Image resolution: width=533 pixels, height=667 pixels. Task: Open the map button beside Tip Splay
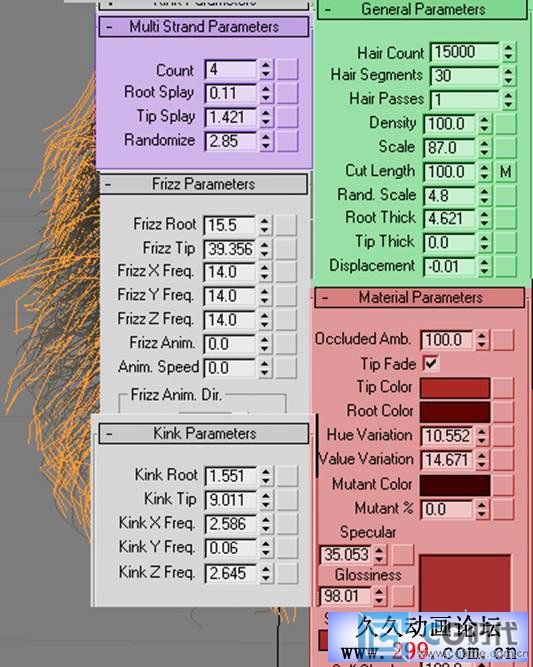click(x=287, y=117)
